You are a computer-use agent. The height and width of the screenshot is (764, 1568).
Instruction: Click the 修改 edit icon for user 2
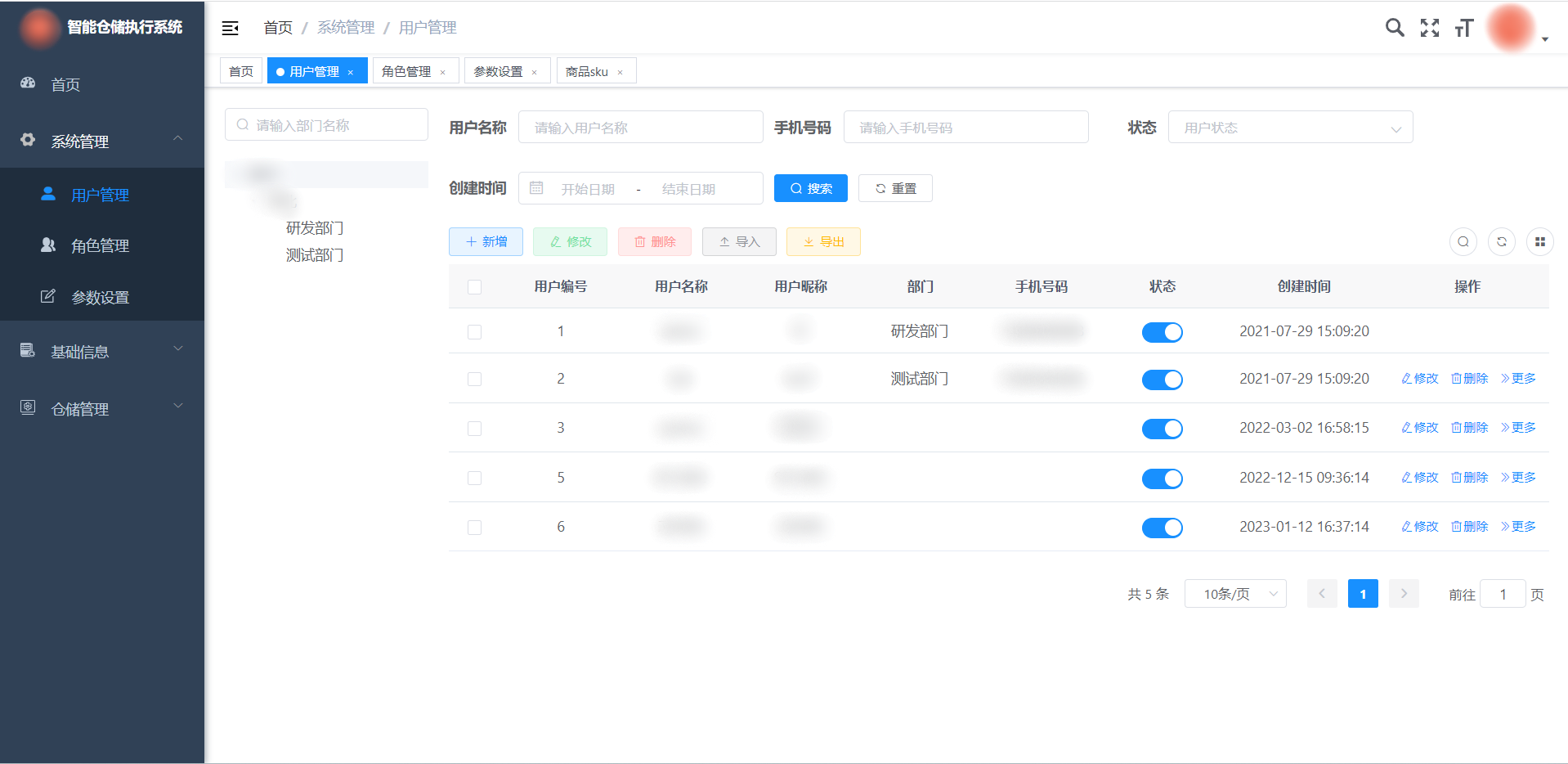[x=1419, y=379]
